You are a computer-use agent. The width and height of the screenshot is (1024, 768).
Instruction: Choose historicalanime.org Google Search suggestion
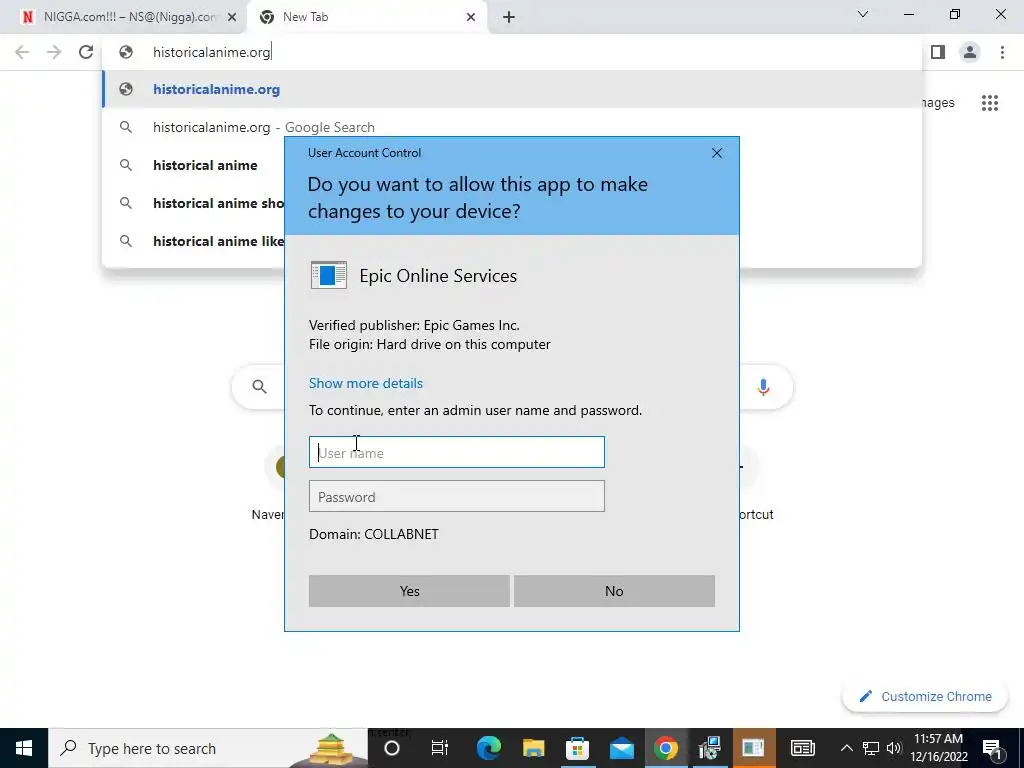(x=513, y=127)
